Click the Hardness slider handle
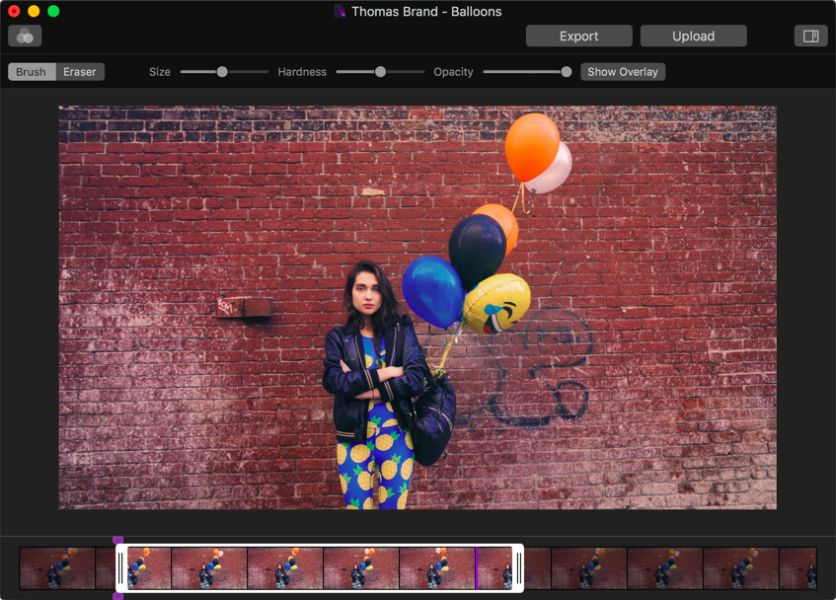Viewport: 836px width, 600px height. point(380,72)
